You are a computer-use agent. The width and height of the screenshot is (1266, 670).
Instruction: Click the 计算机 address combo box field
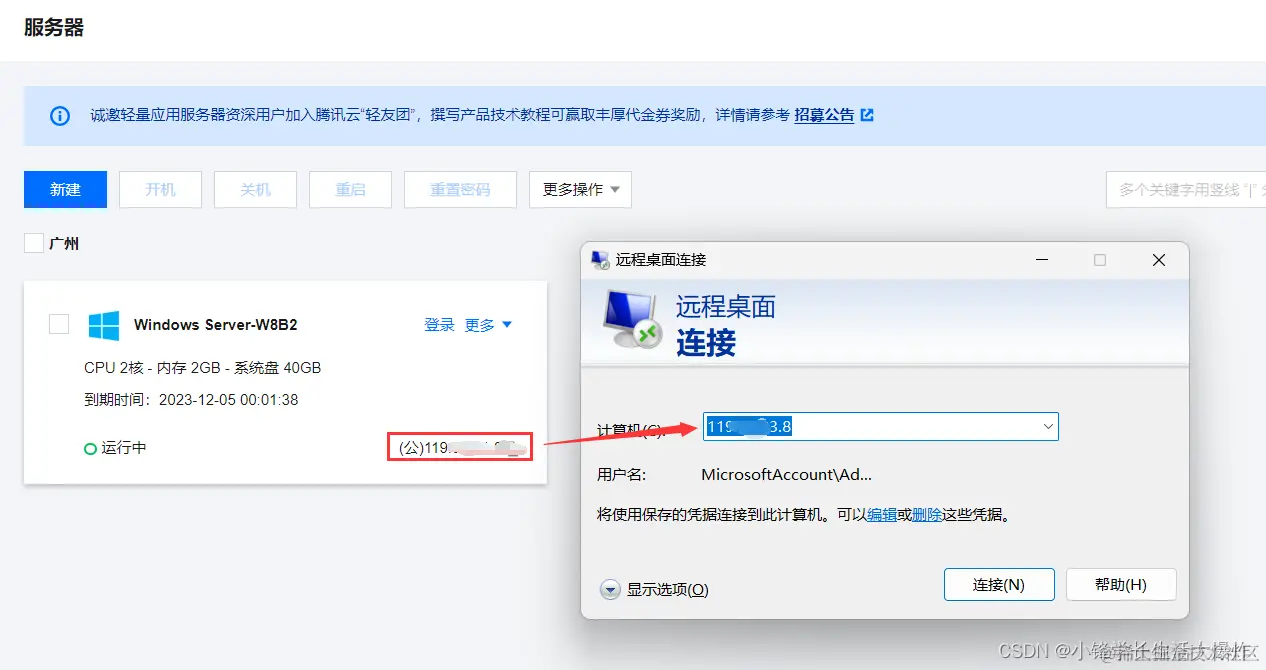click(880, 426)
